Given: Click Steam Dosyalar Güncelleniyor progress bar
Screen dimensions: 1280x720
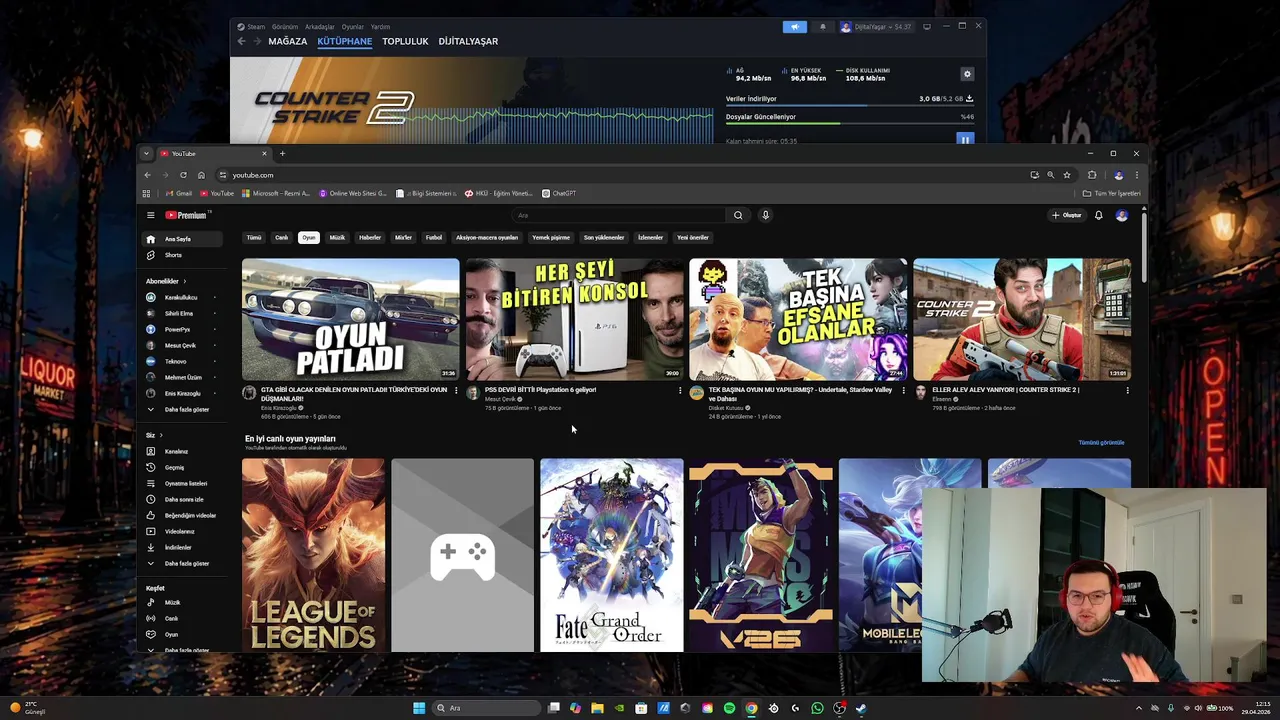Looking at the screenshot, I should coord(849,124).
